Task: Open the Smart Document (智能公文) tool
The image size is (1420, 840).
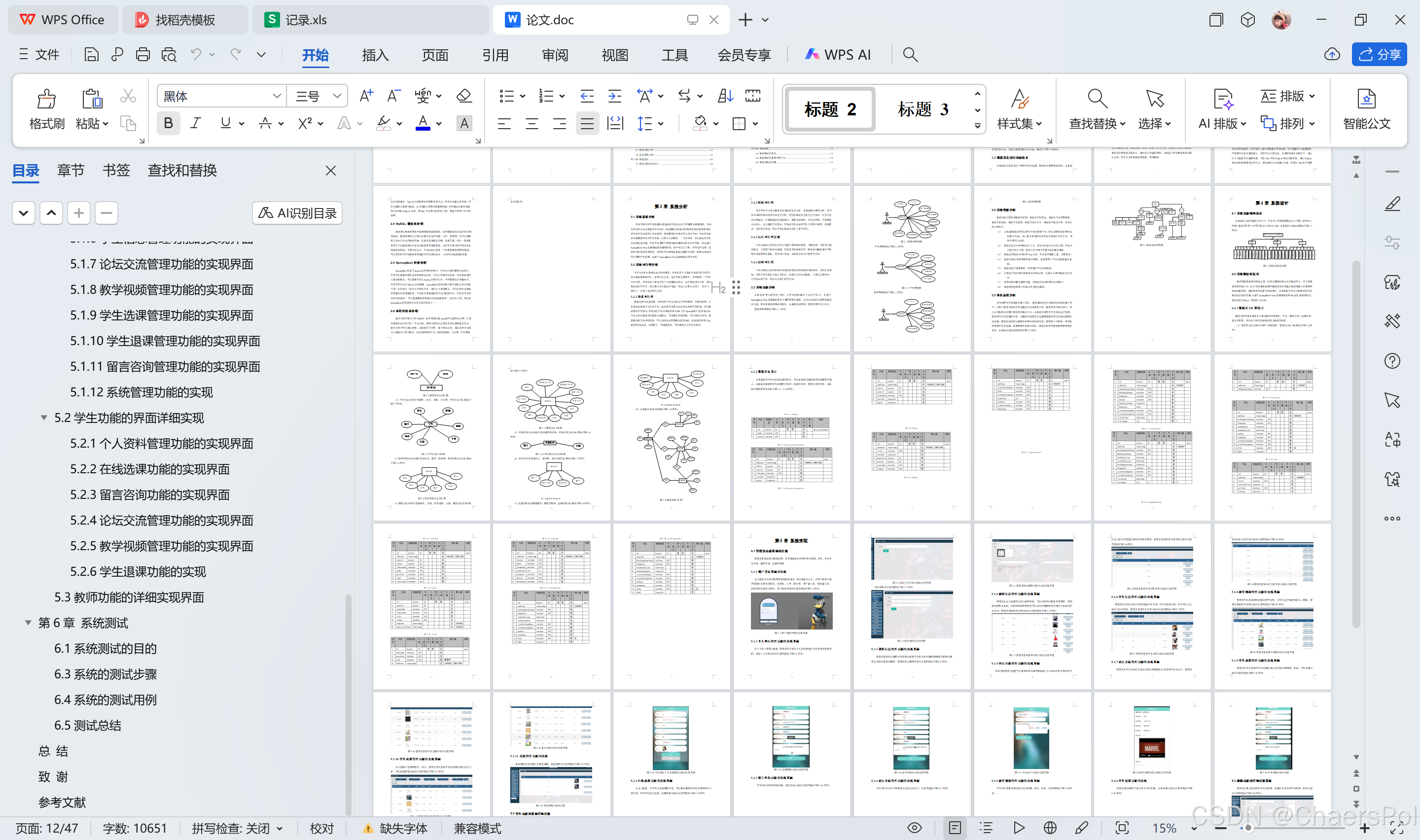Action: coord(1366,109)
